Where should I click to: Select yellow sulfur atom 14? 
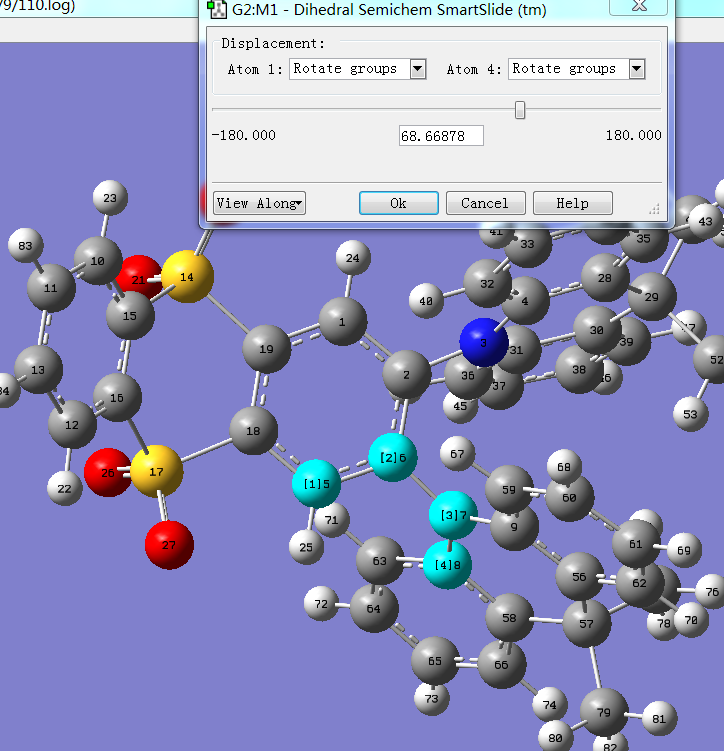187,276
